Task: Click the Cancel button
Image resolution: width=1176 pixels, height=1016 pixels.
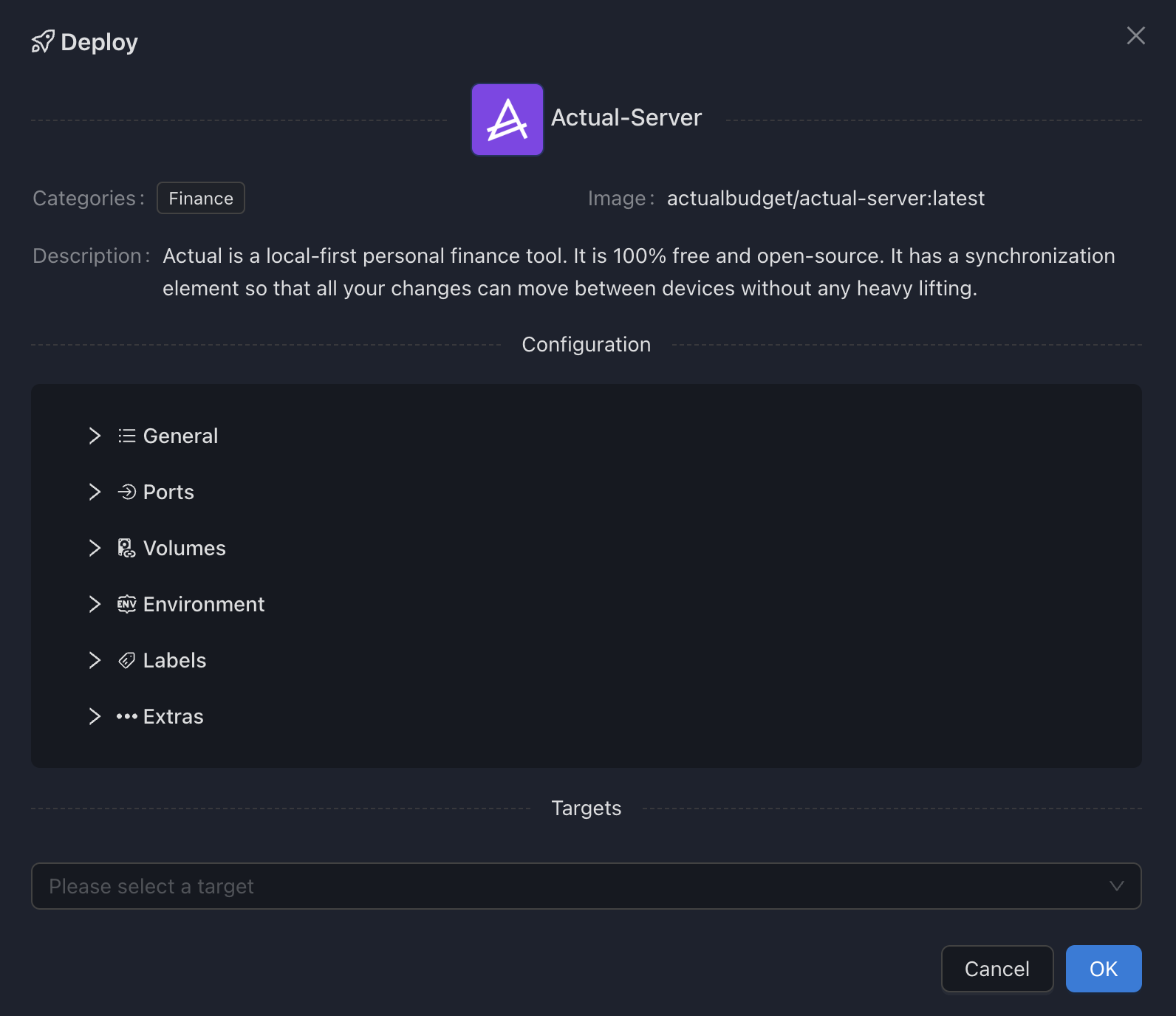Action: [997, 969]
